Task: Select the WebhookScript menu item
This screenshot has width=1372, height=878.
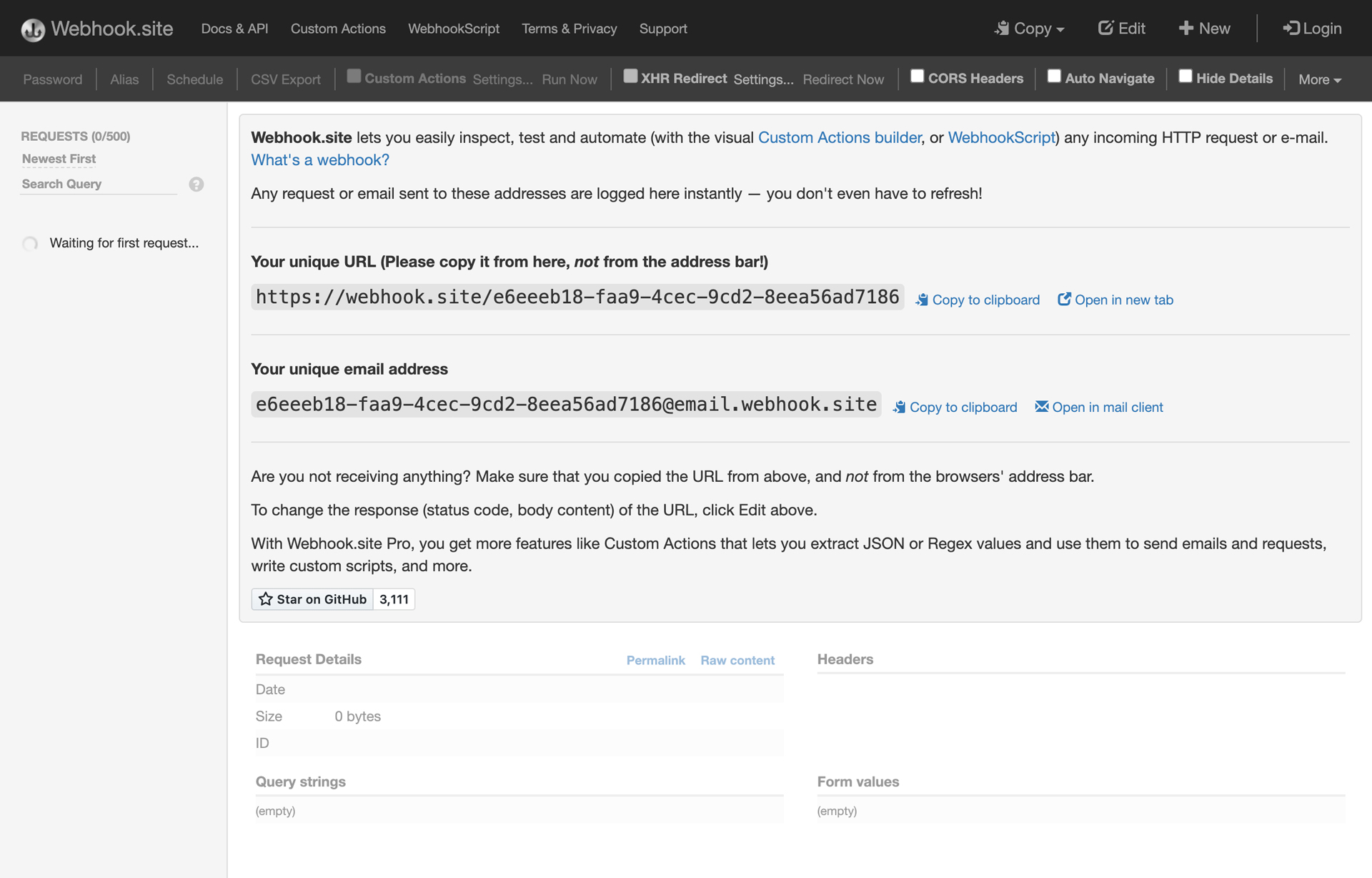Action: point(453,29)
